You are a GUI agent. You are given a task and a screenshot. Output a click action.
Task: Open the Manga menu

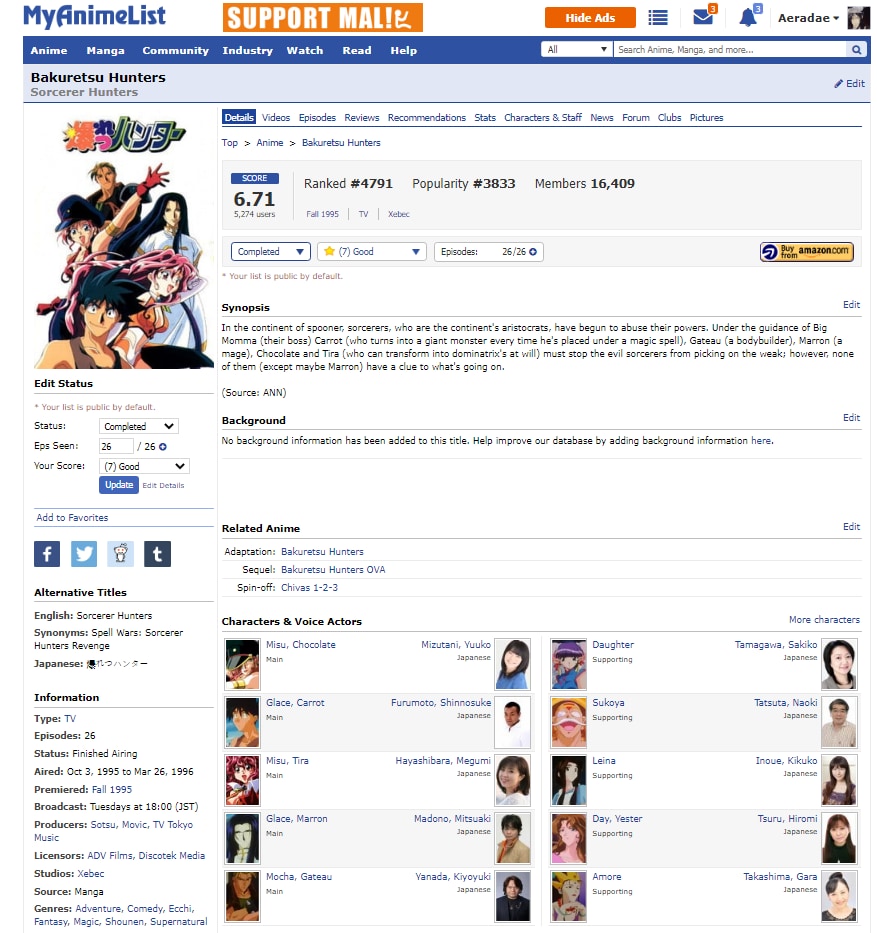click(105, 51)
